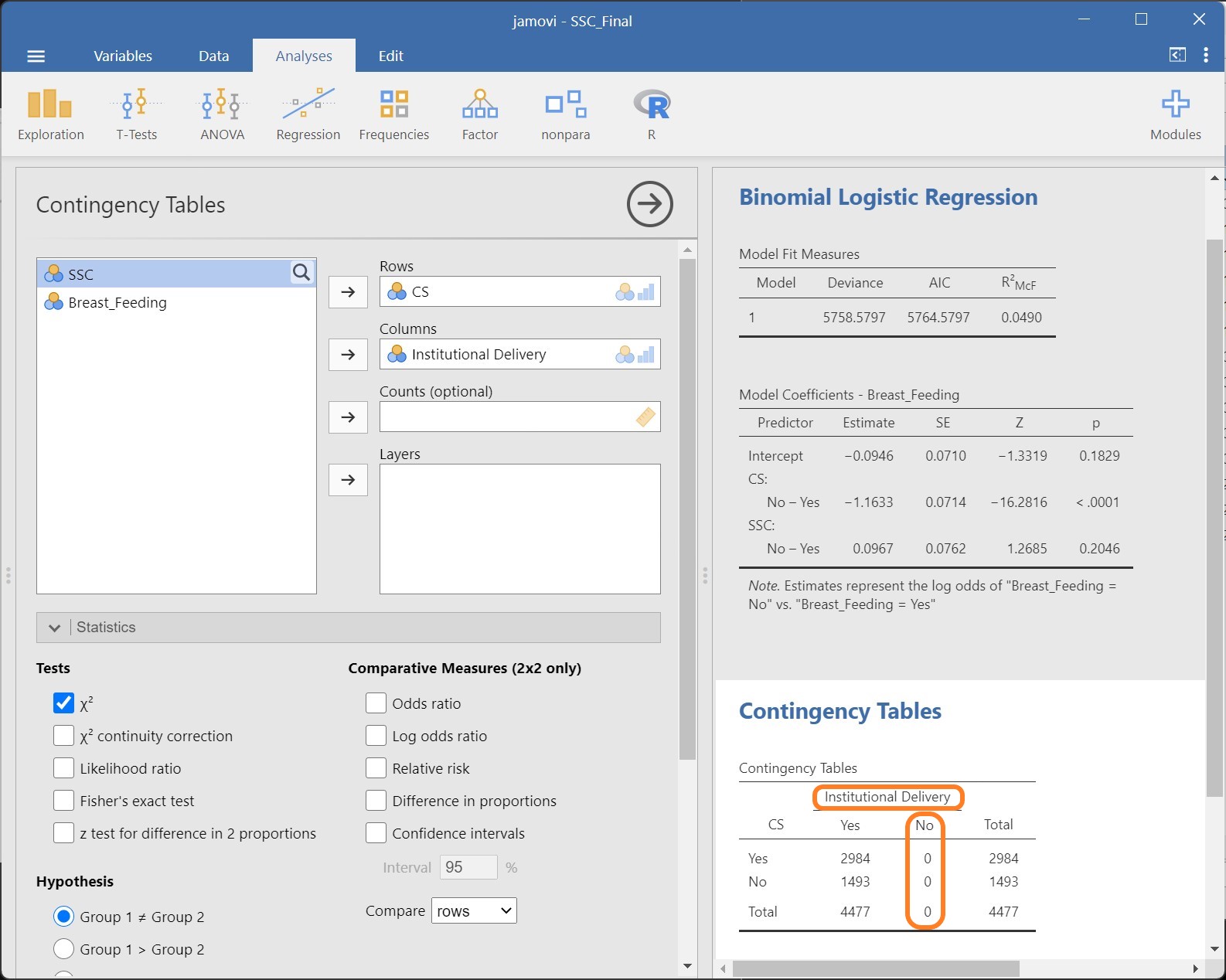Open the Compare rows dropdown
1226x980 pixels.
pyautogui.click(x=474, y=910)
